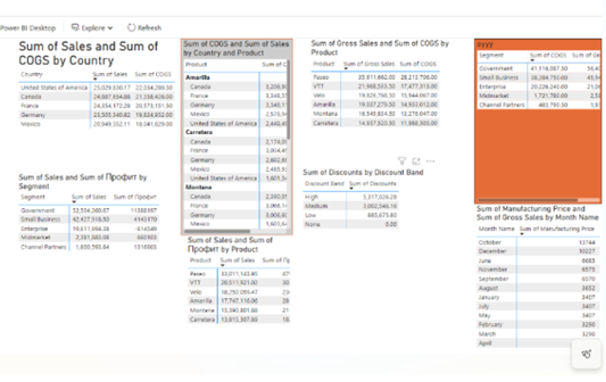Click the Explore icon in the toolbar
Viewport: 606px width, 382px height.
point(75,27)
